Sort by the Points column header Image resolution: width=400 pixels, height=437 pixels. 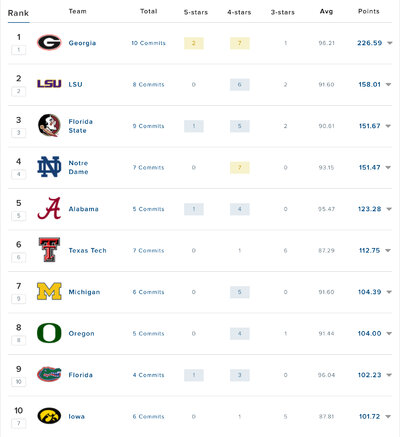point(369,11)
